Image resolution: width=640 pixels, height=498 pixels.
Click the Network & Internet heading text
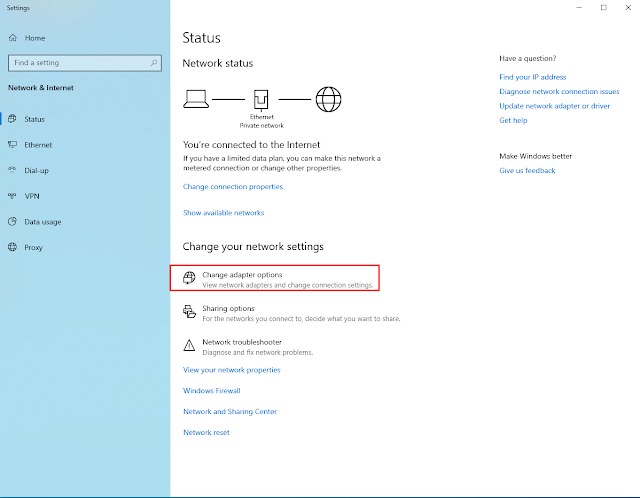coord(41,88)
